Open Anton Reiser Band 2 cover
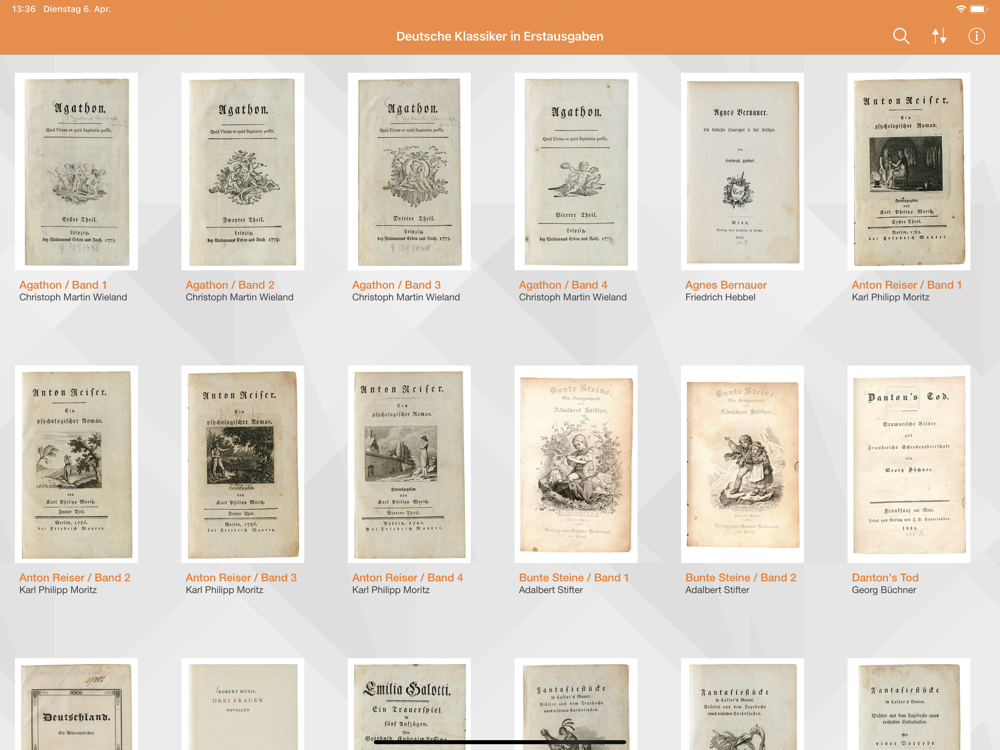Viewport: 1000px width, 750px height. point(77,464)
